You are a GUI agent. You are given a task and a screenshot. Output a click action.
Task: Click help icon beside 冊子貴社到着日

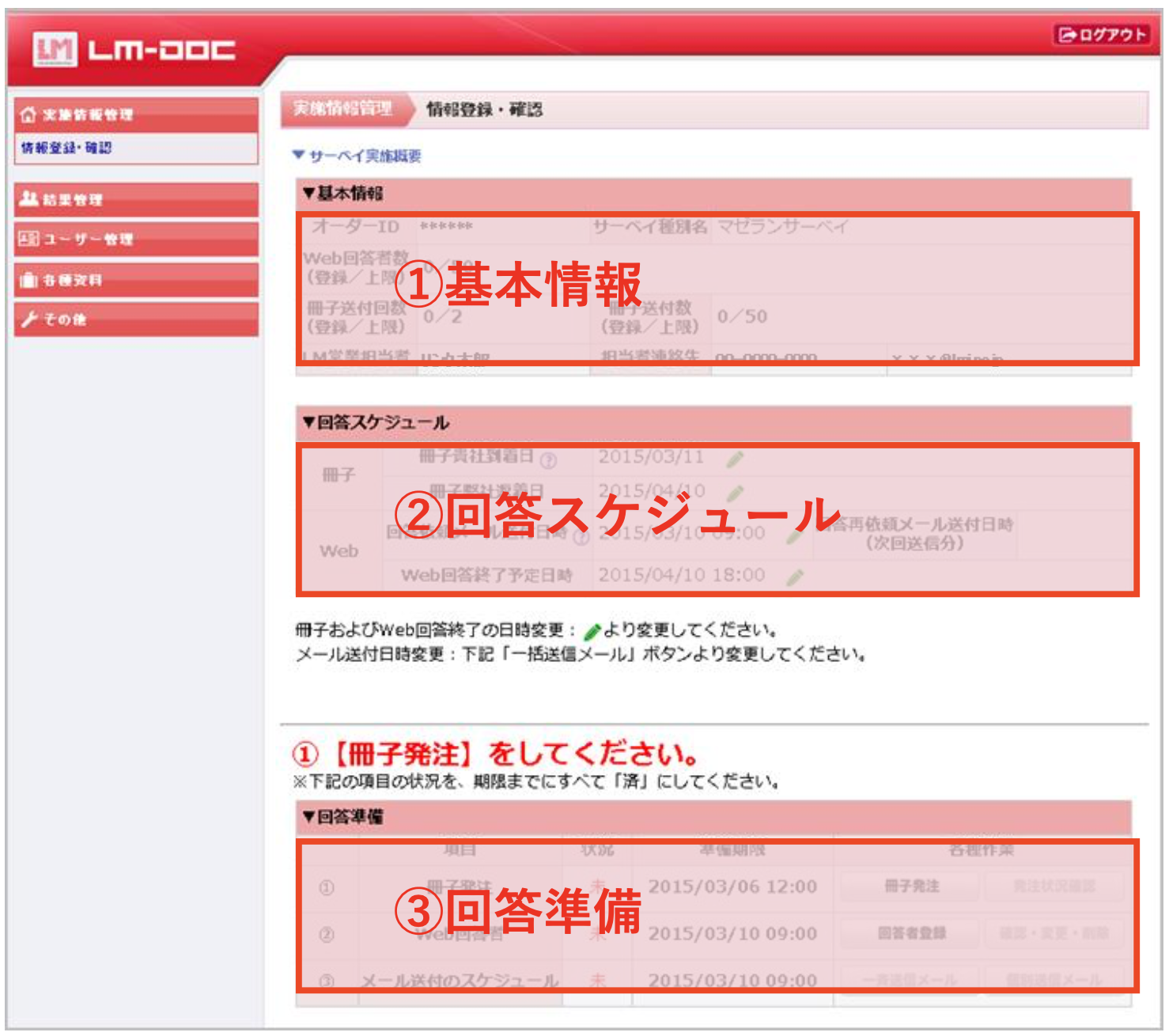548,459
